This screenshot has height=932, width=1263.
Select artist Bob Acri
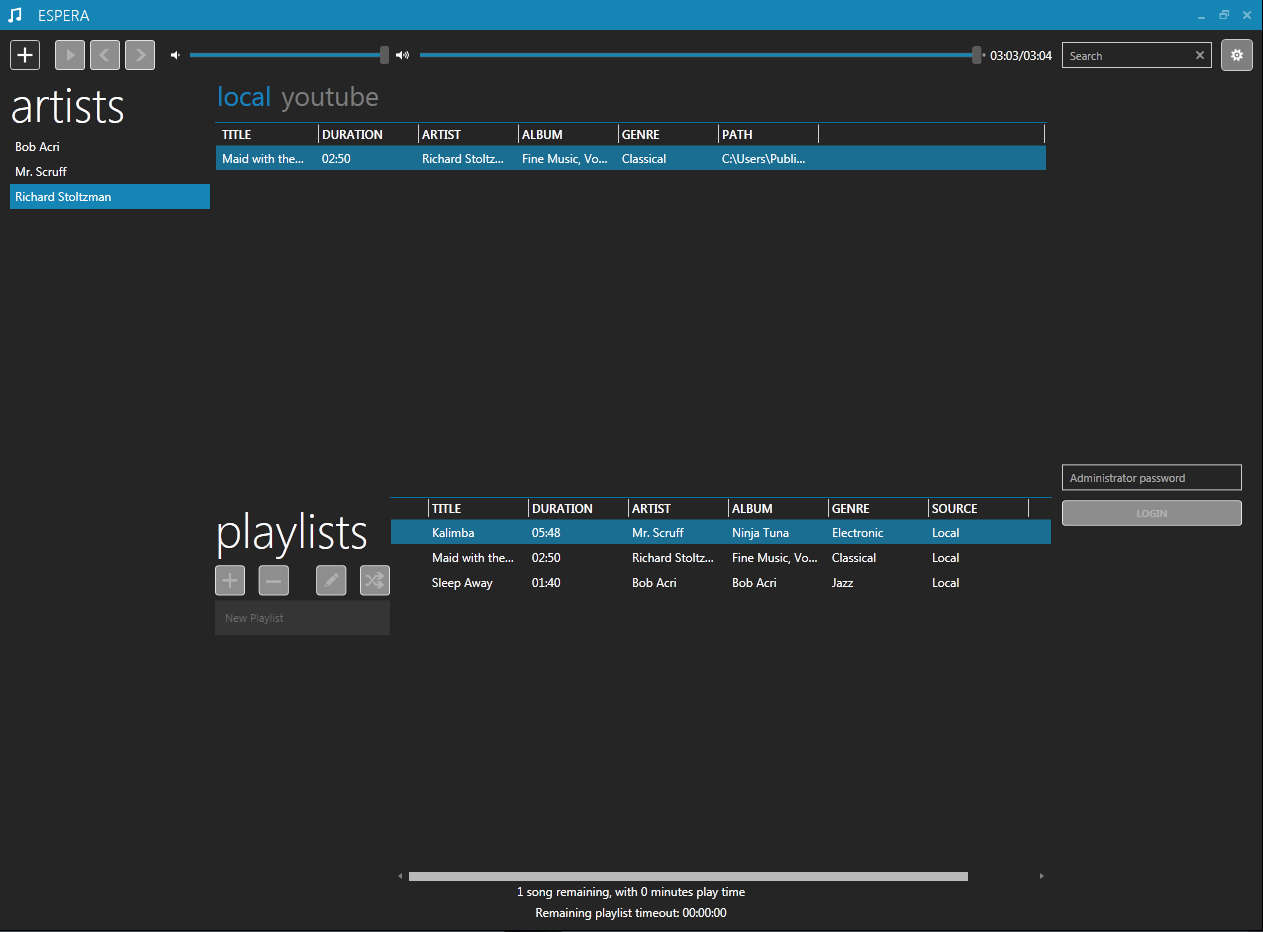tap(38, 147)
